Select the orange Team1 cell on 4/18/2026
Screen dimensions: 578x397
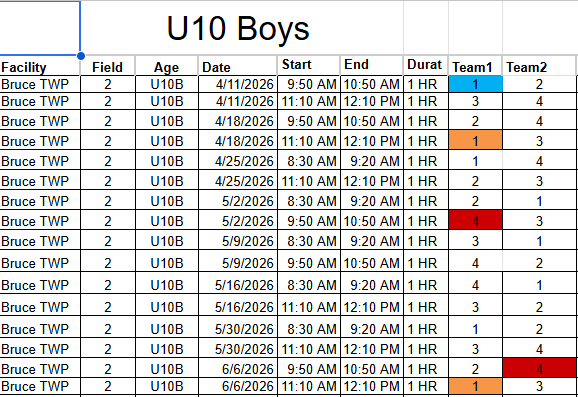click(476, 140)
